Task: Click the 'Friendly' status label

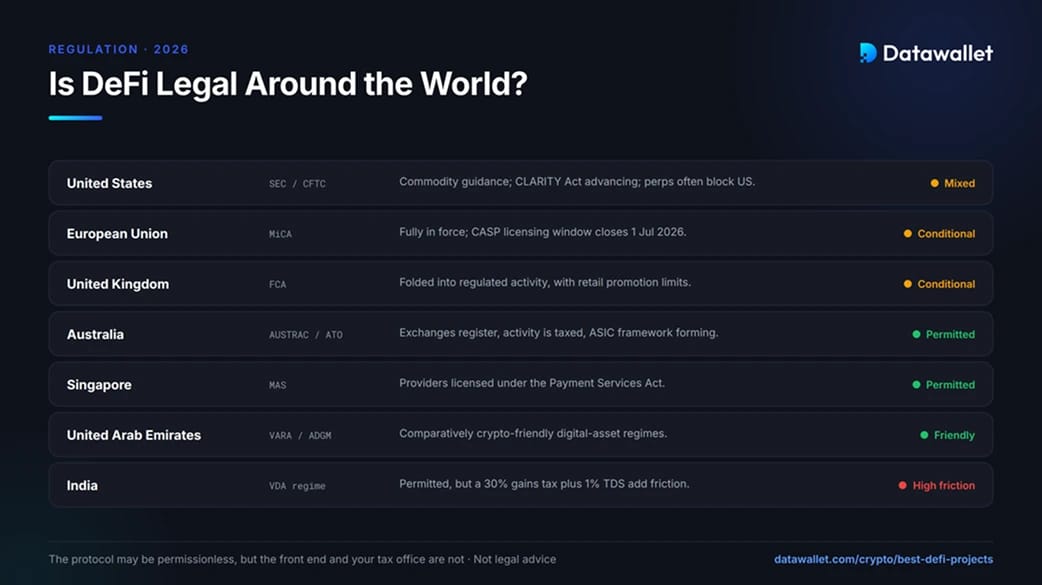Action: [x=954, y=435]
